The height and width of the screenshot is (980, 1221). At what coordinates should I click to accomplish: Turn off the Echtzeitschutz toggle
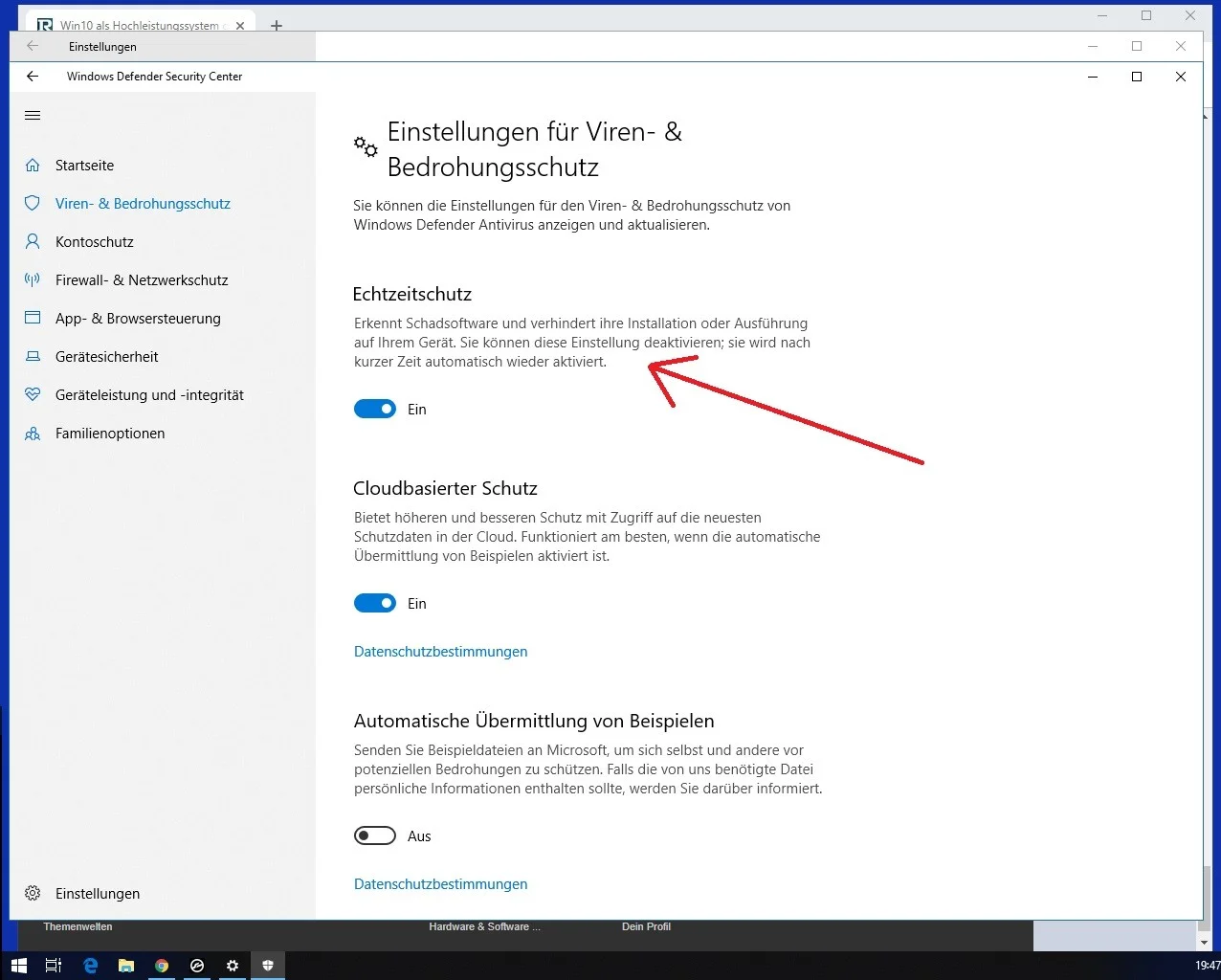click(x=375, y=410)
